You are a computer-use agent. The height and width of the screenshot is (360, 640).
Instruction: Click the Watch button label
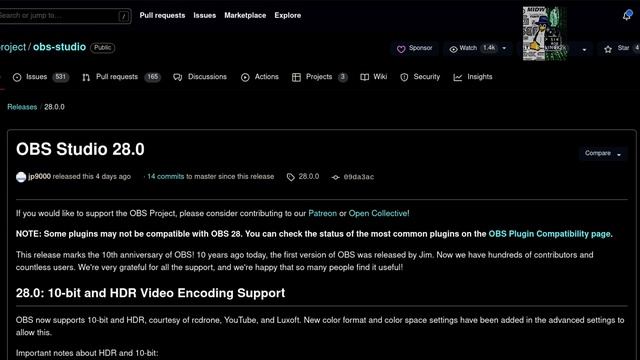click(x=468, y=48)
